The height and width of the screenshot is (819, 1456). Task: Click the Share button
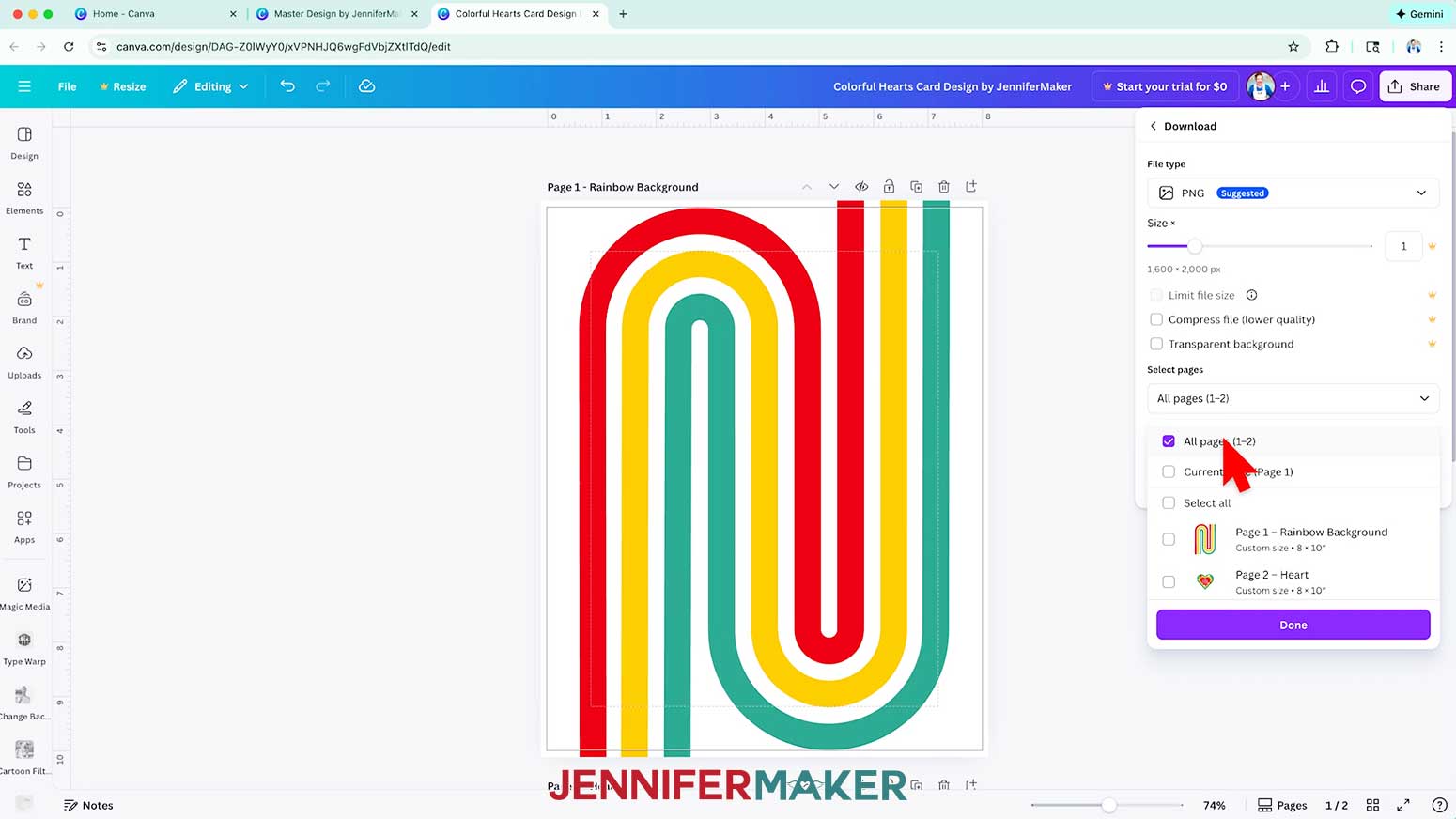click(1415, 86)
